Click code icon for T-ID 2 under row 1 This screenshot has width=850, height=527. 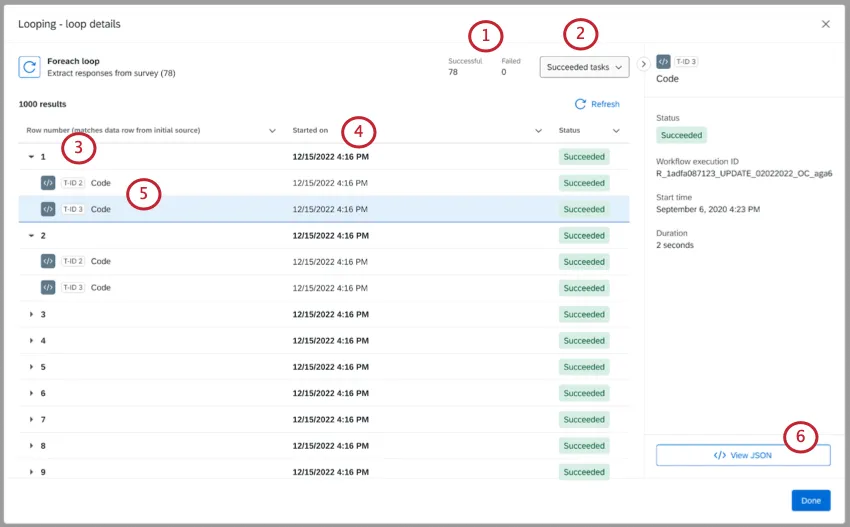[x=48, y=183]
